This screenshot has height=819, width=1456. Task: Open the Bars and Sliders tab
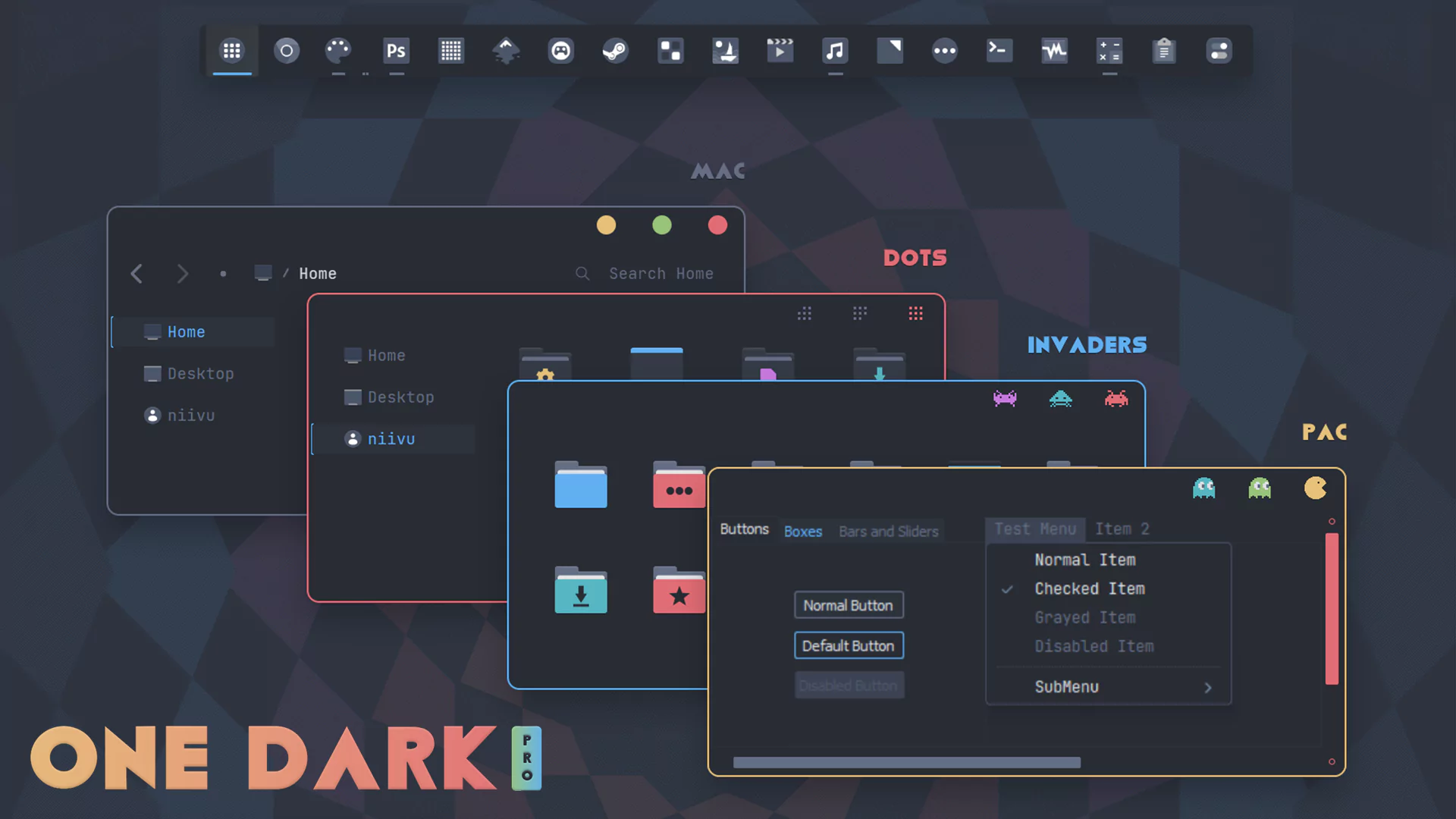tap(888, 532)
